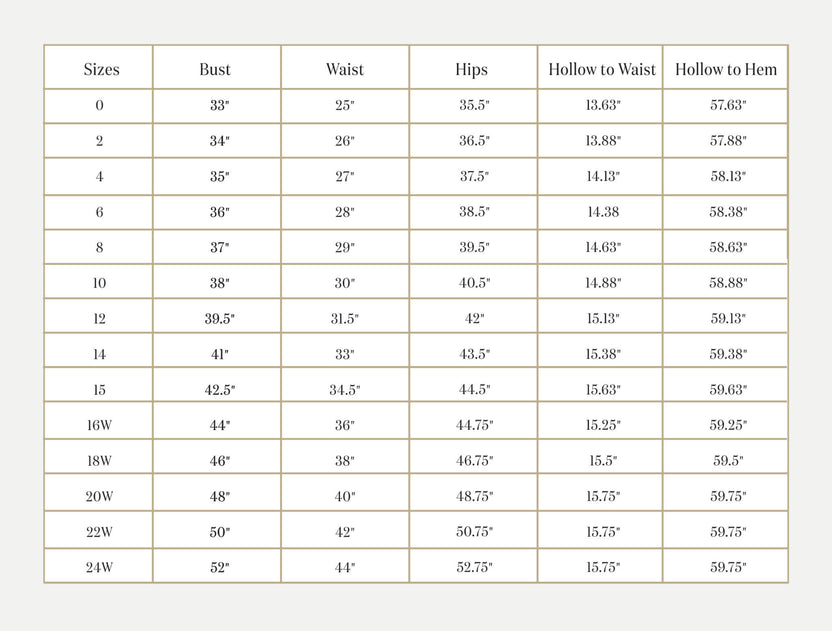Click the bust measurement for size 22W
The width and height of the screenshot is (832, 631).
(219, 532)
